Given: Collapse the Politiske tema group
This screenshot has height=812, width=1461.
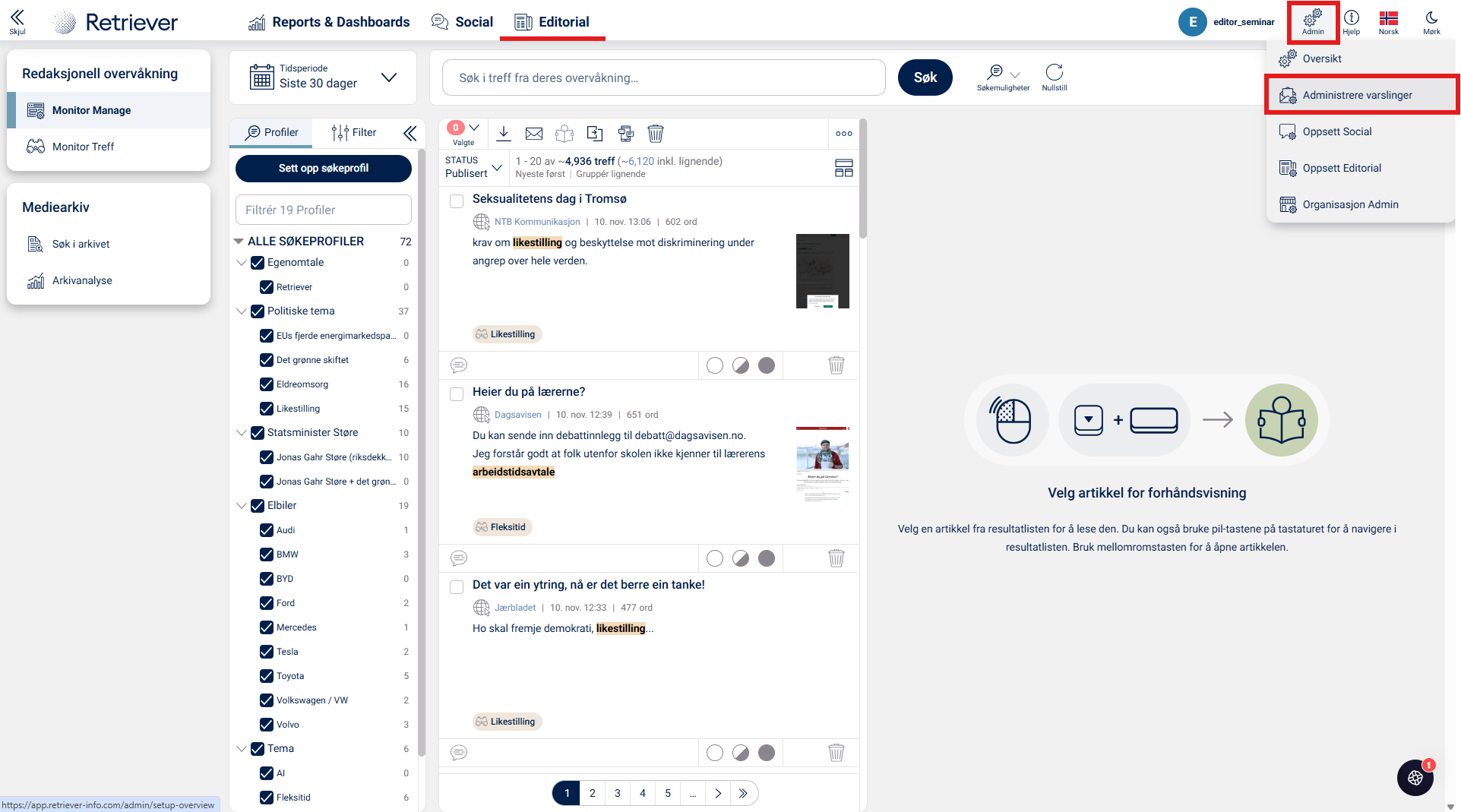Looking at the screenshot, I should [x=242, y=311].
